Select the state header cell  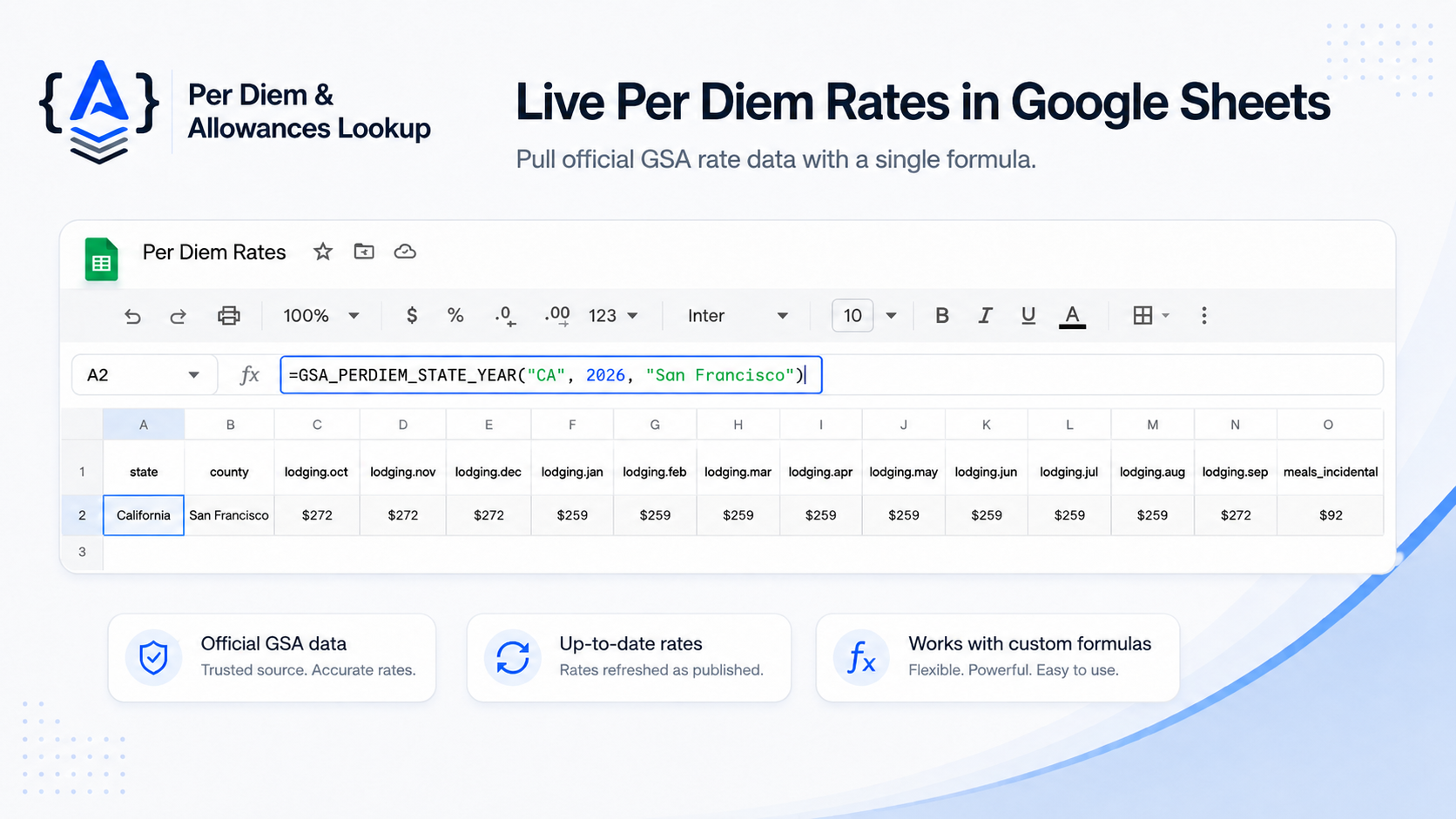tap(144, 472)
